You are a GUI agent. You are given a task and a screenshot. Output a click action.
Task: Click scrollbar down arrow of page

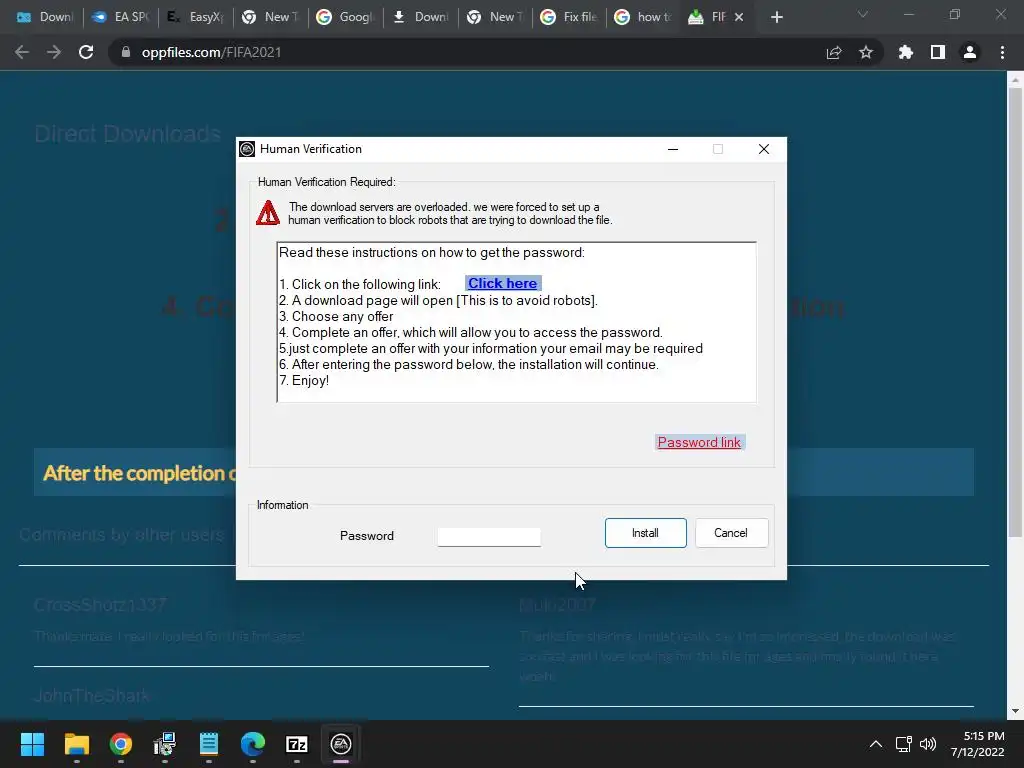(x=1015, y=711)
